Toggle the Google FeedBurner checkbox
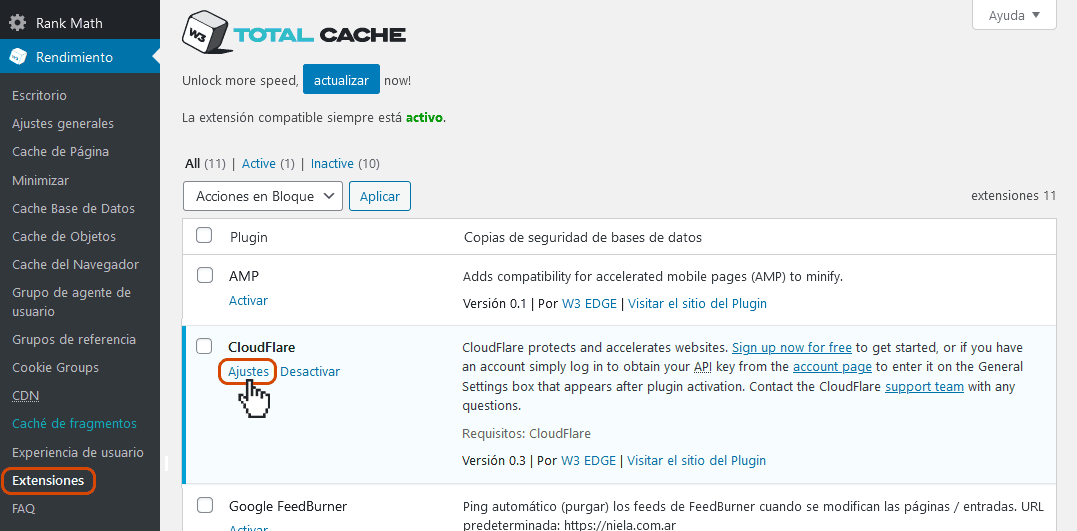Image resolution: width=1077 pixels, height=531 pixels. click(204, 505)
